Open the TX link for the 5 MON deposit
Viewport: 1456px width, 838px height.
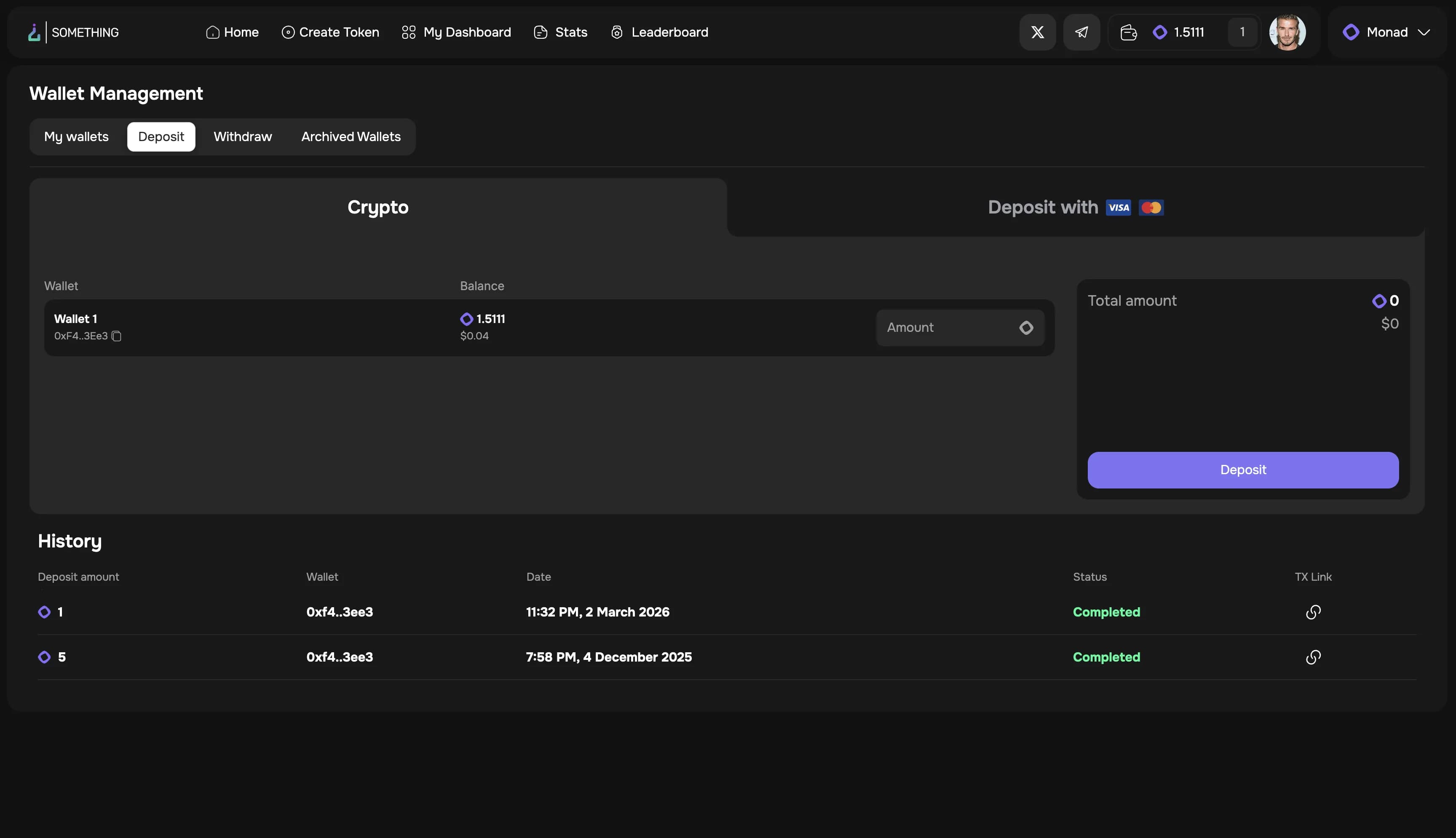(1313, 657)
